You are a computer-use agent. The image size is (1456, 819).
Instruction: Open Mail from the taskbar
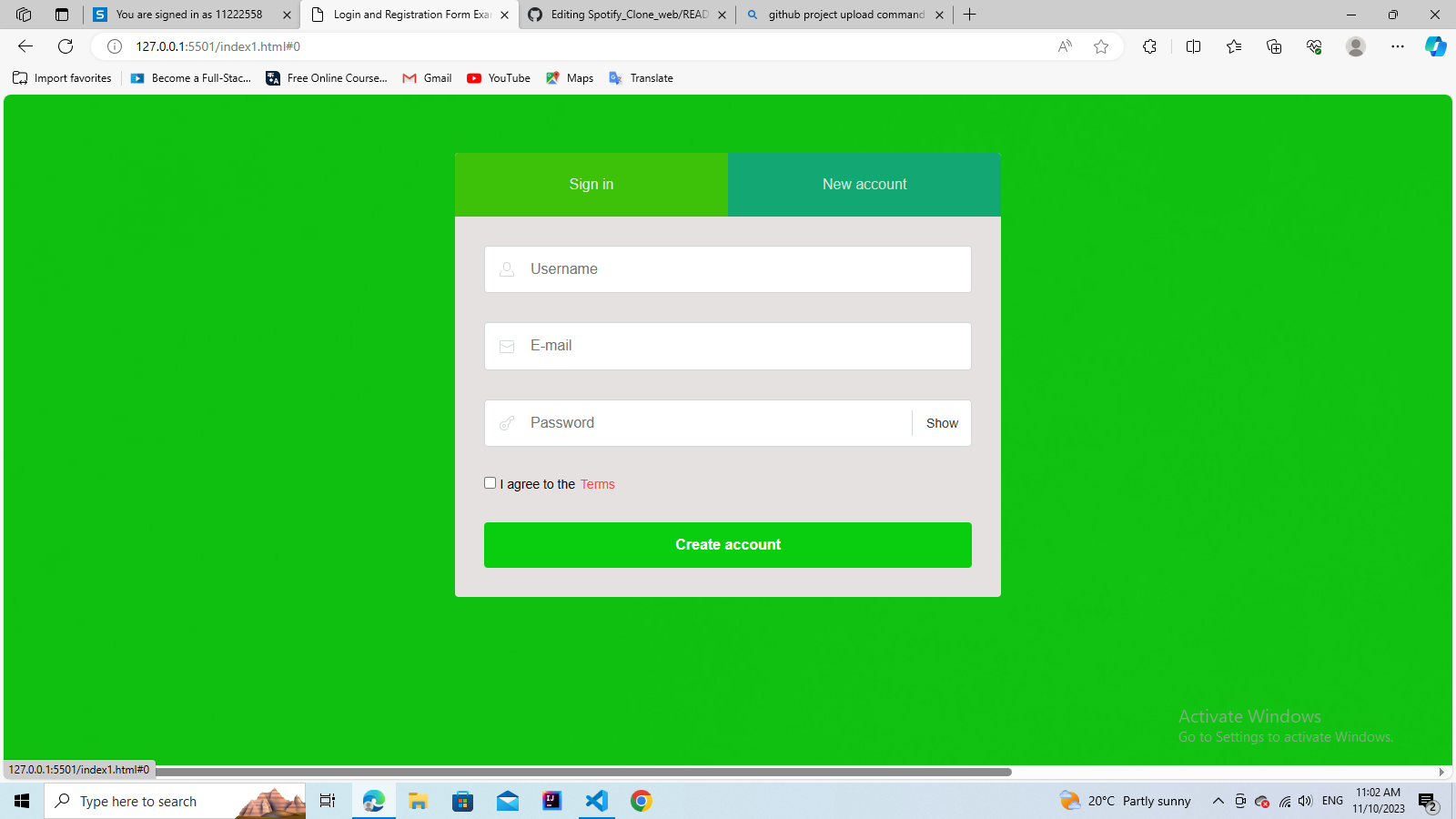coord(507,801)
